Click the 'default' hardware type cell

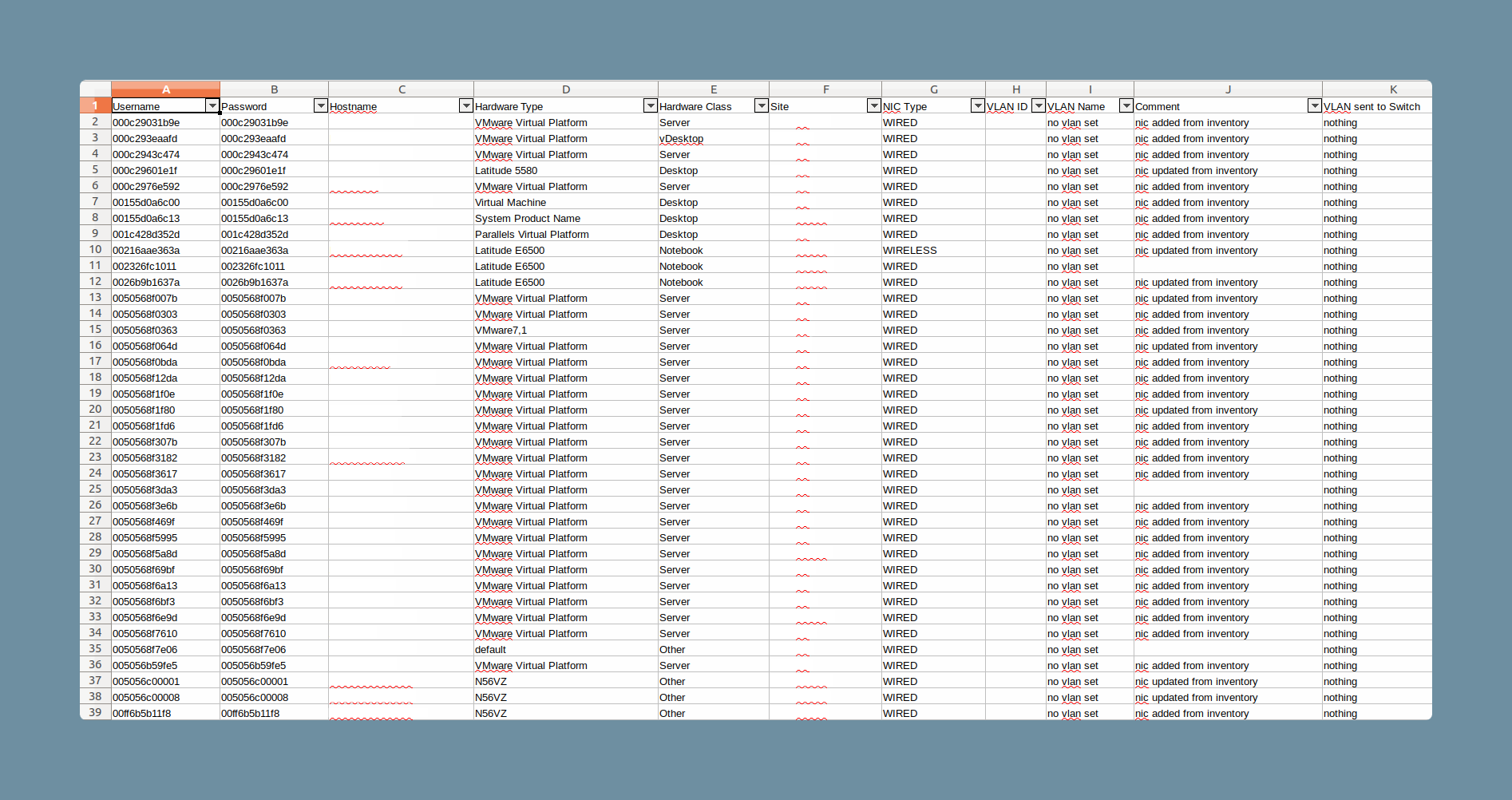[566, 649]
